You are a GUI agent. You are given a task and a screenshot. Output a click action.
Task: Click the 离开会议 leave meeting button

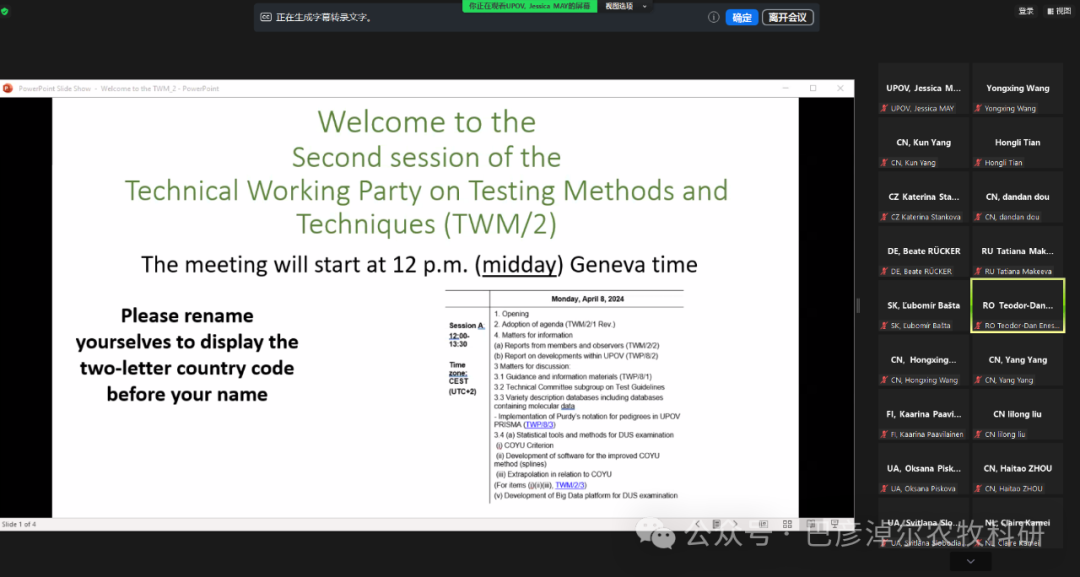787,17
